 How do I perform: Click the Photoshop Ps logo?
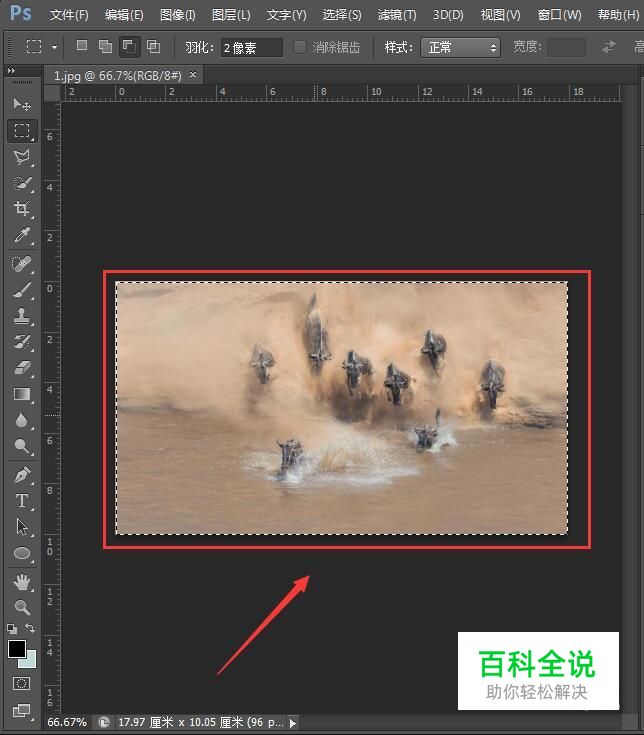(21, 13)
